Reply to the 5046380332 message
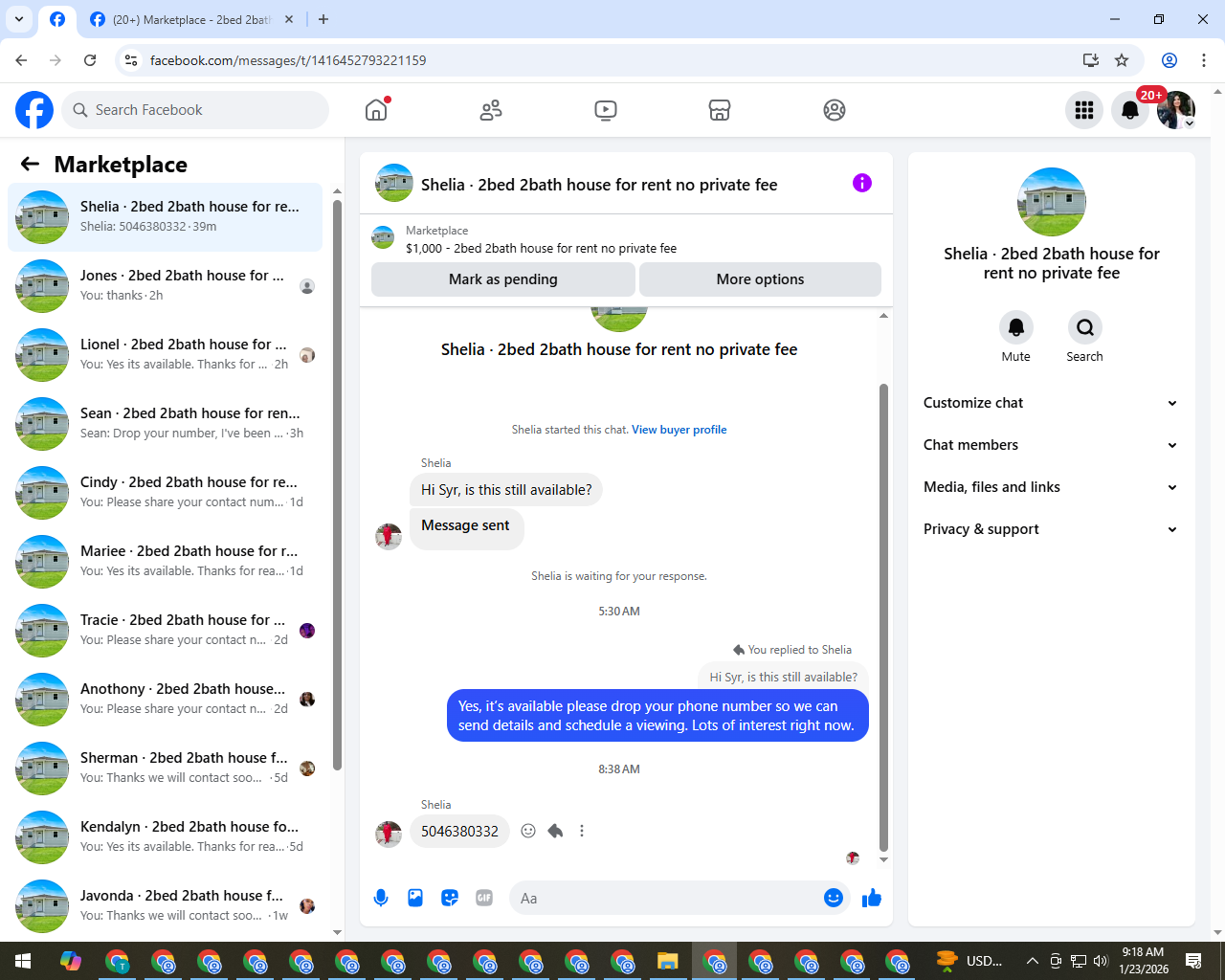This screenshot has height=980, width=1225. coord(555,831)
